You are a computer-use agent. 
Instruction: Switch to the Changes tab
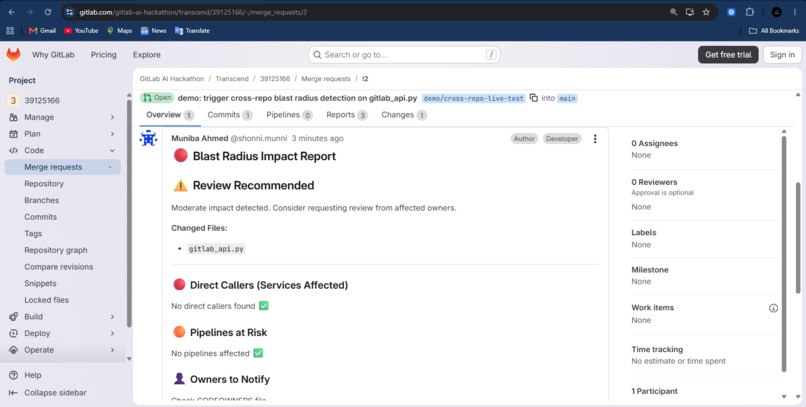[x=404, y=115]
